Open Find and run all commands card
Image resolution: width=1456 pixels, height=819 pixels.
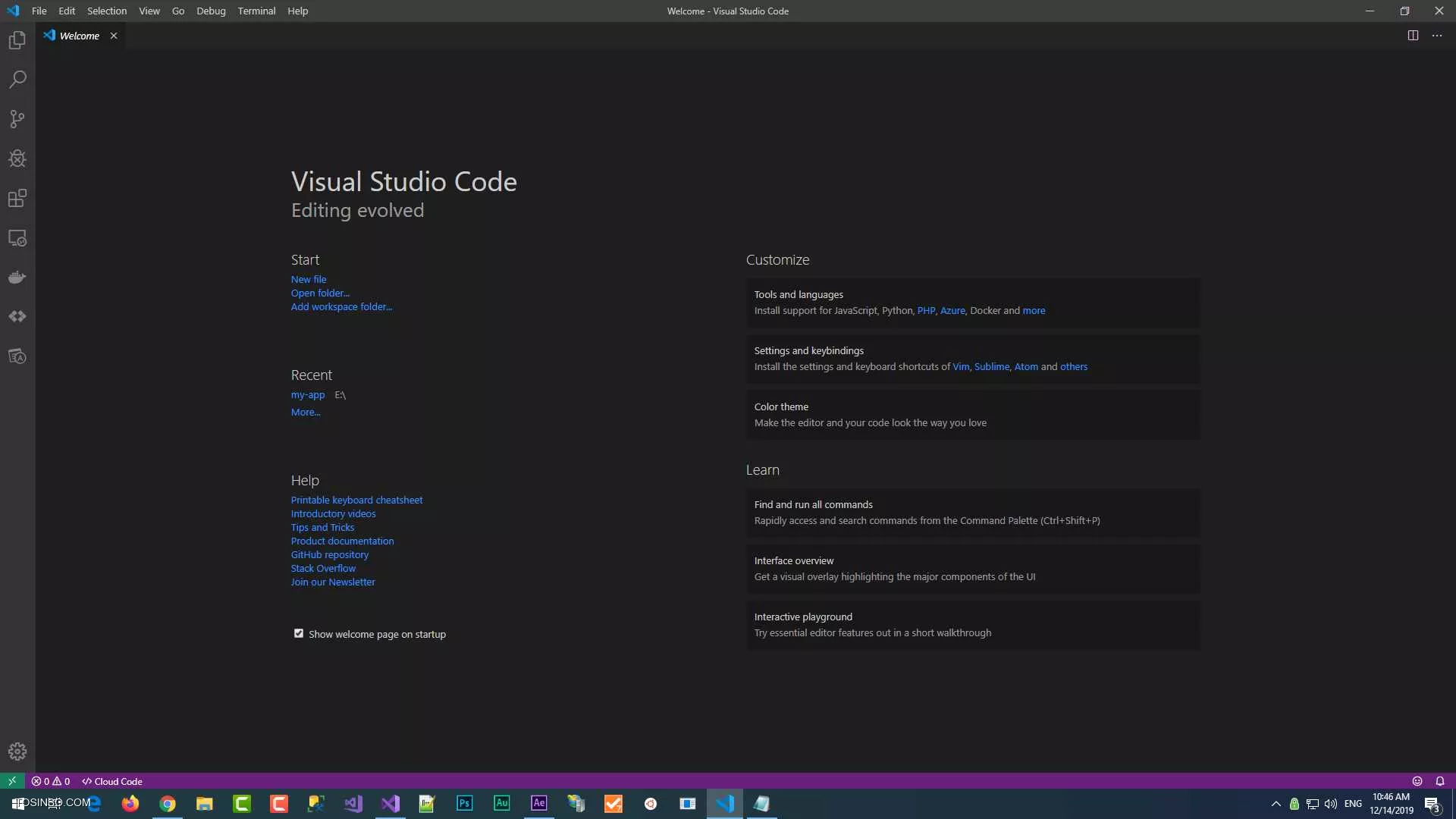tap(973, 513)
